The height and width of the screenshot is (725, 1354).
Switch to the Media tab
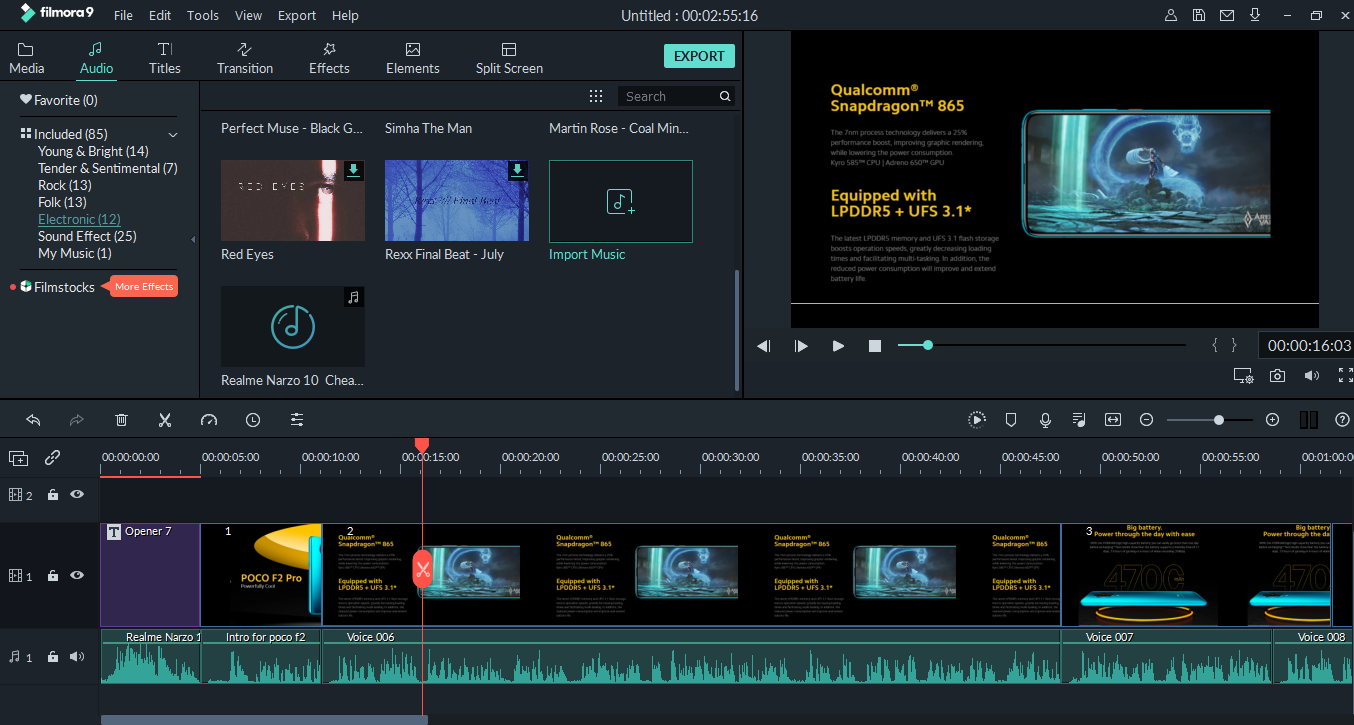tap(26, 59)
